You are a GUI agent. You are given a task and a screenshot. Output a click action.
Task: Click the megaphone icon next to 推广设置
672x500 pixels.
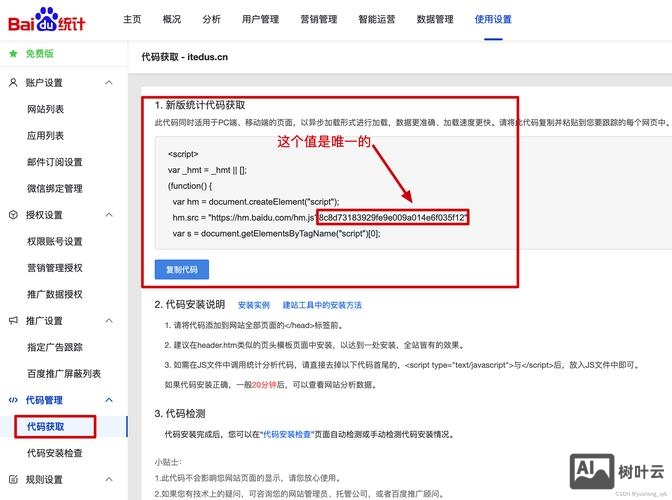tap(13, 320)
